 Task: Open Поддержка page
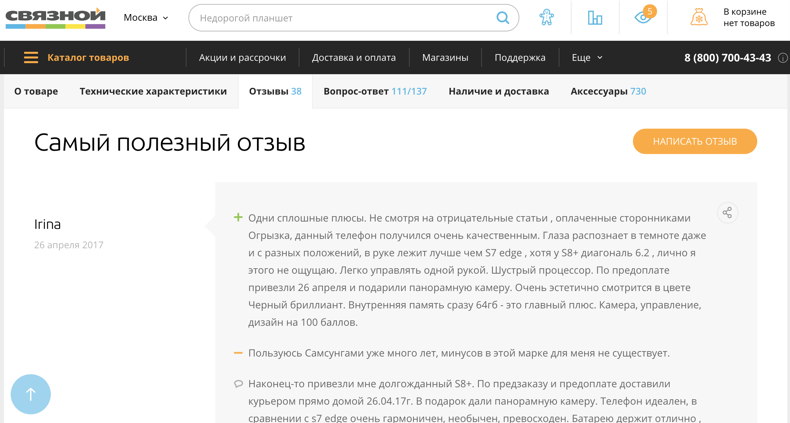519,57
